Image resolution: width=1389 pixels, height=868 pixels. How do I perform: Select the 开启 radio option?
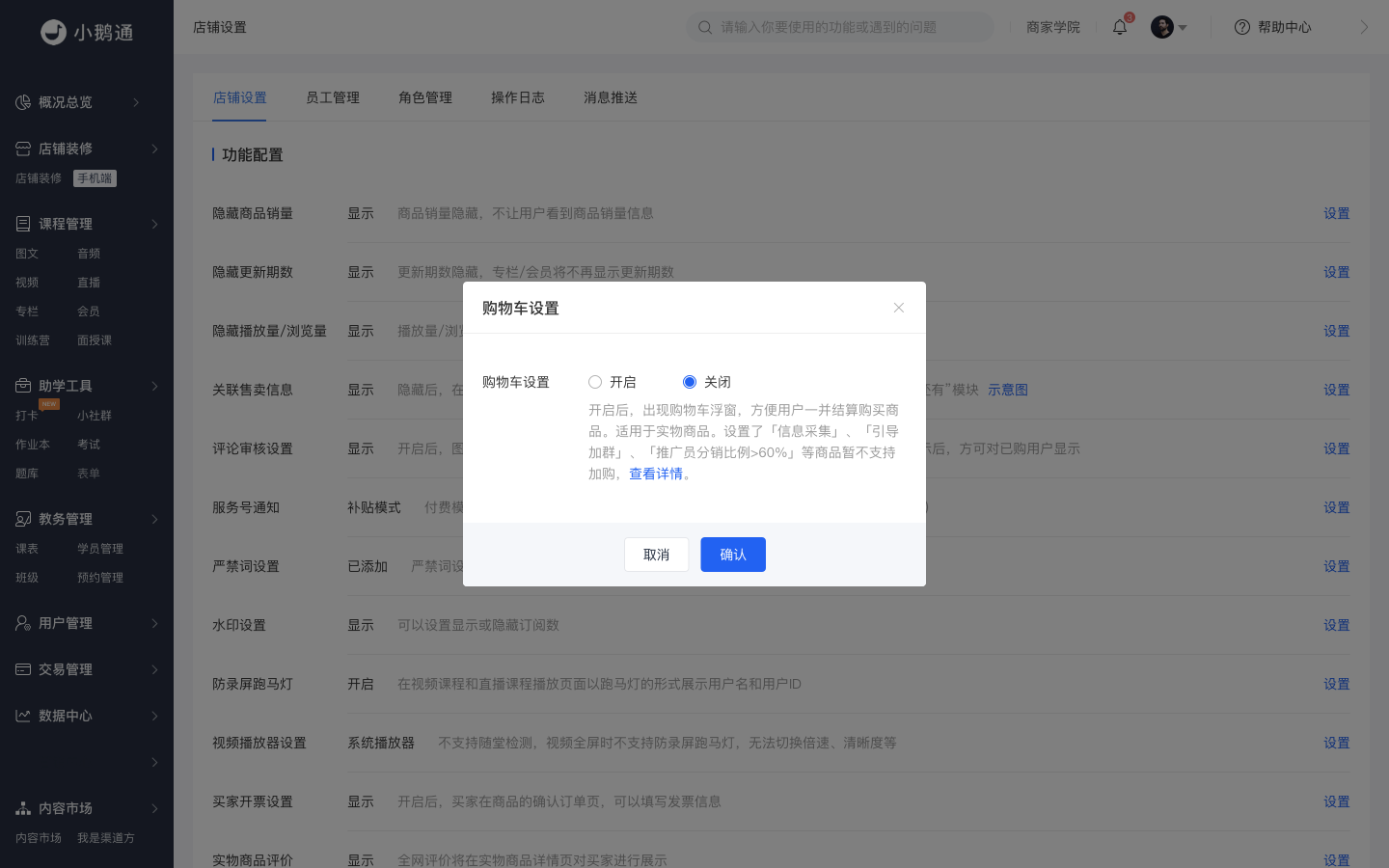[595, 382]
